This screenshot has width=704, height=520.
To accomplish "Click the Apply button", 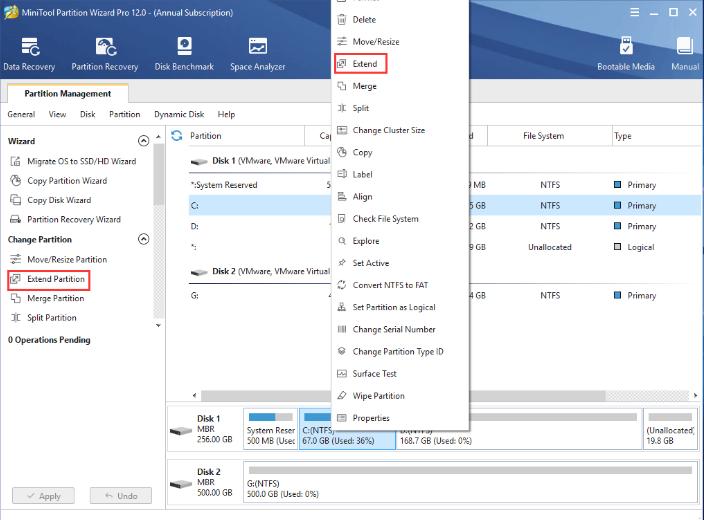I will [x=43, y=496].
